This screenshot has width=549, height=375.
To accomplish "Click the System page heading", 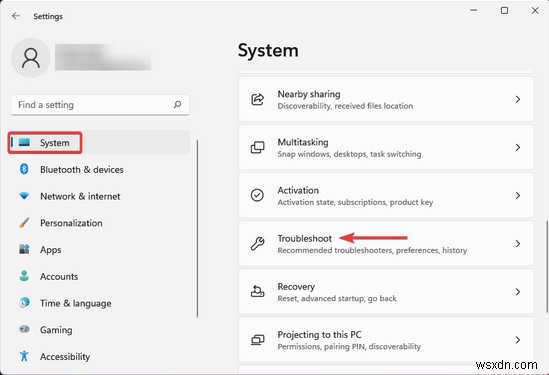I will [x=268, y=51].
